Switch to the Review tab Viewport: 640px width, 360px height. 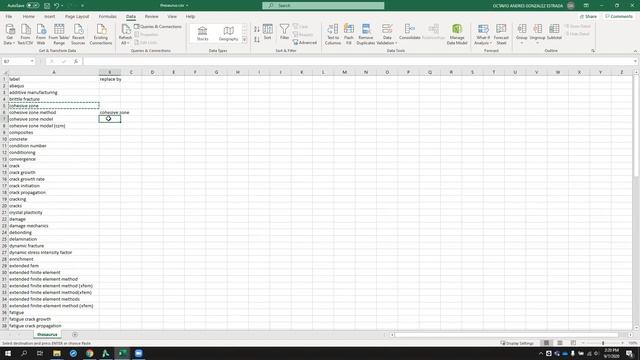[x=151, y=16]
